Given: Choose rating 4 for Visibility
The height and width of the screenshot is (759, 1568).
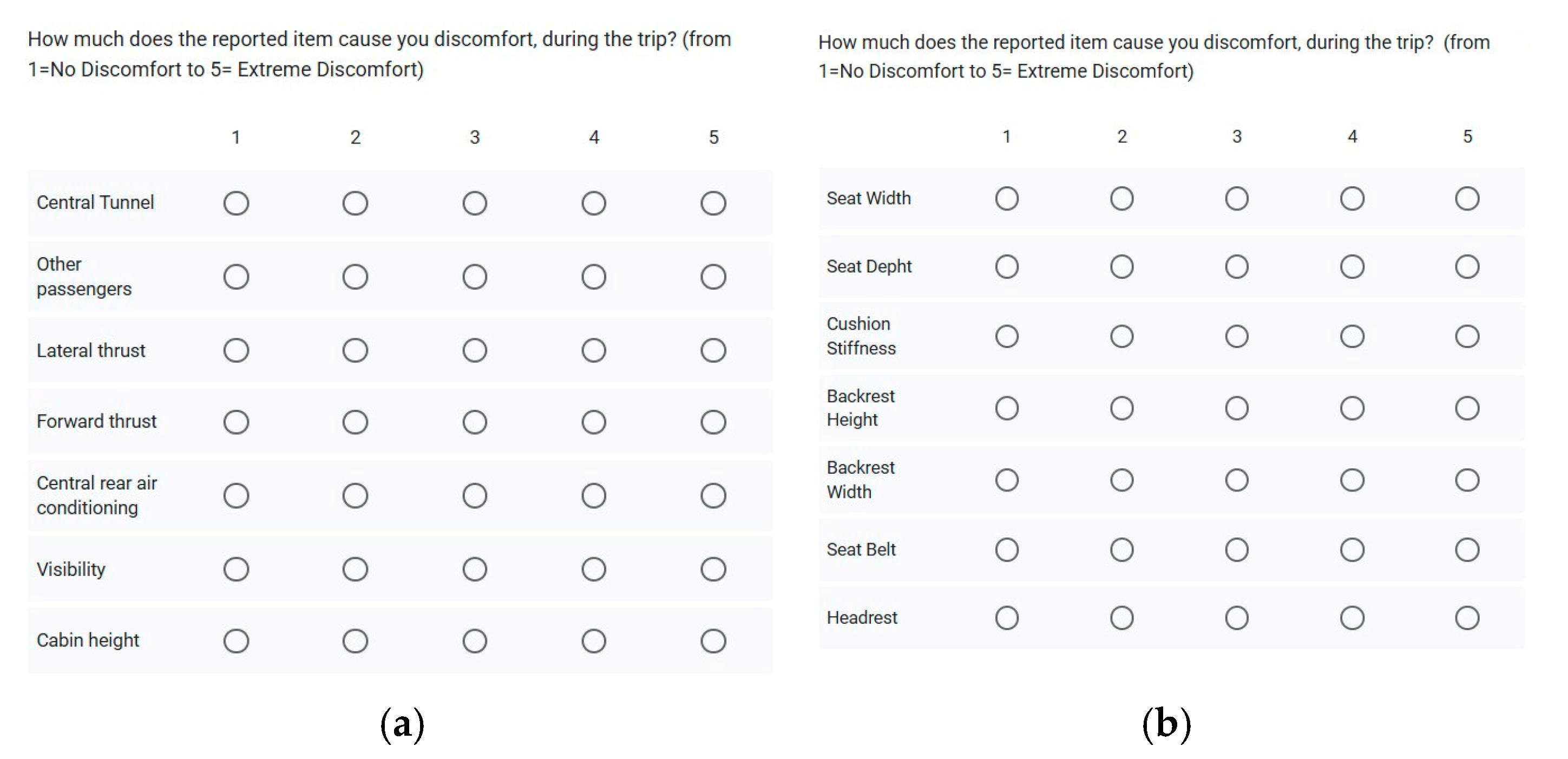Looking at the screenshot, I should coord(593,569).
